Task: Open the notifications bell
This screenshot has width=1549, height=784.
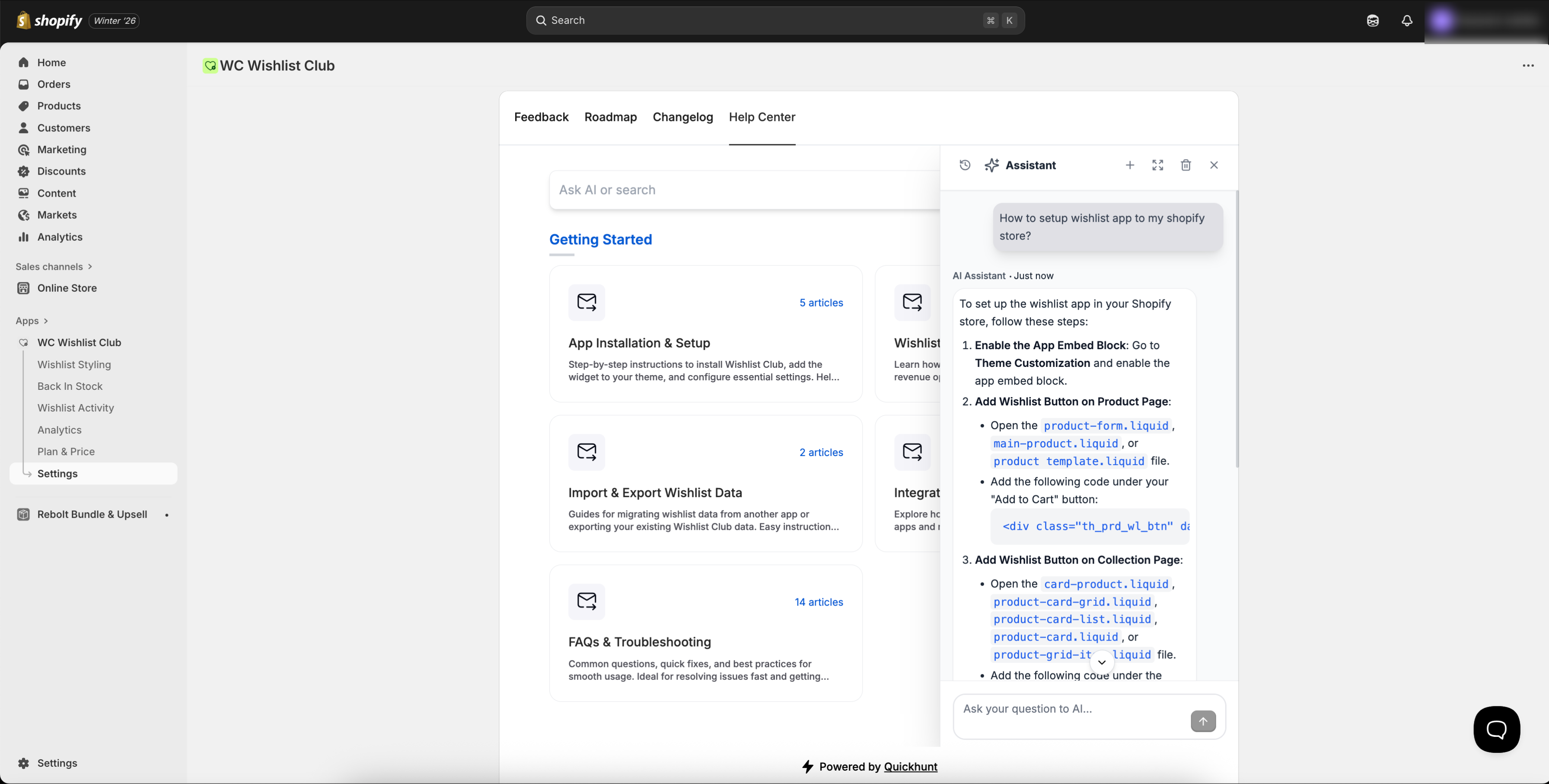Action: click(1406, 20)
